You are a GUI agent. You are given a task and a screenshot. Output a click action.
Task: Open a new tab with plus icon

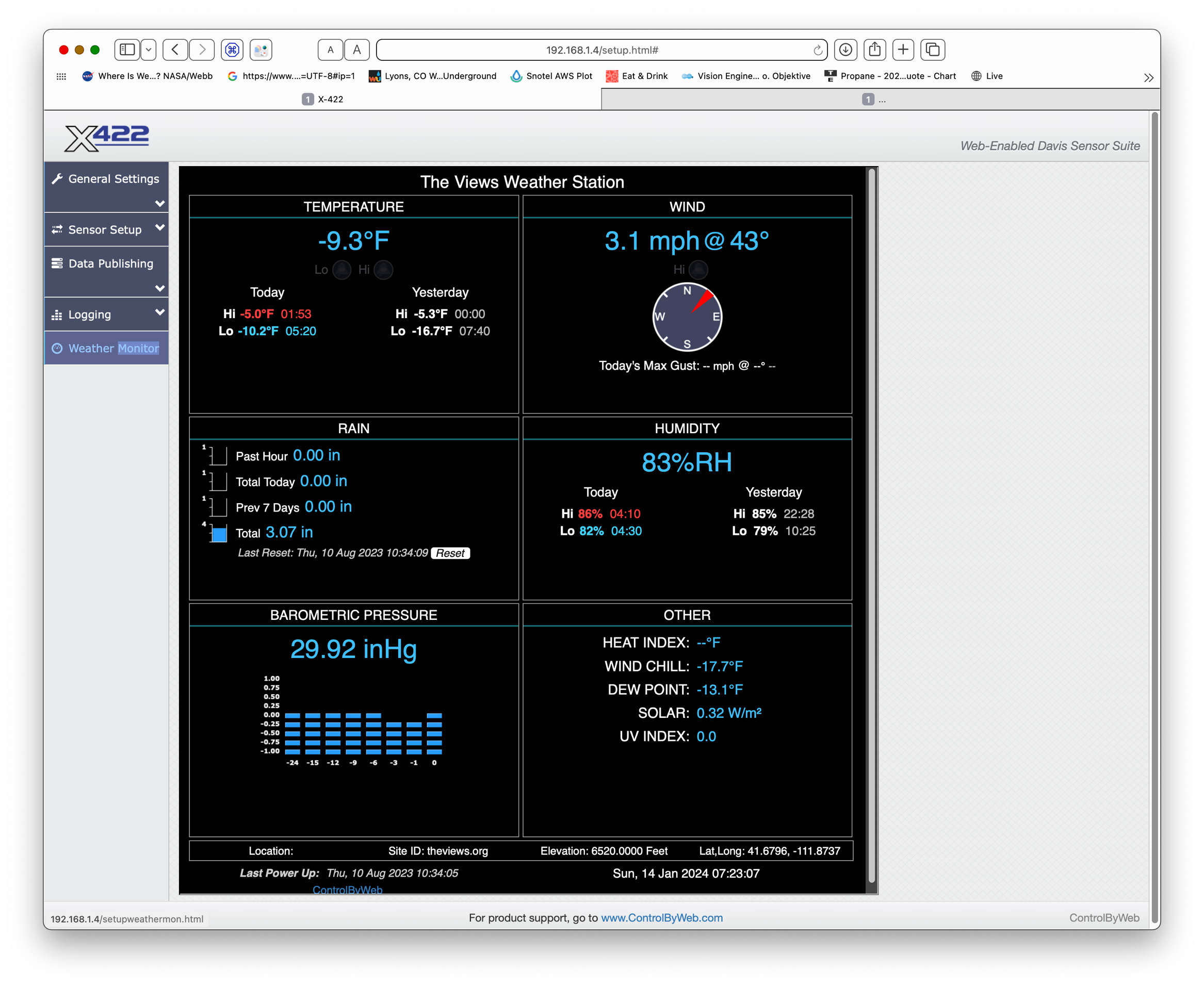[x=903, y=50]
